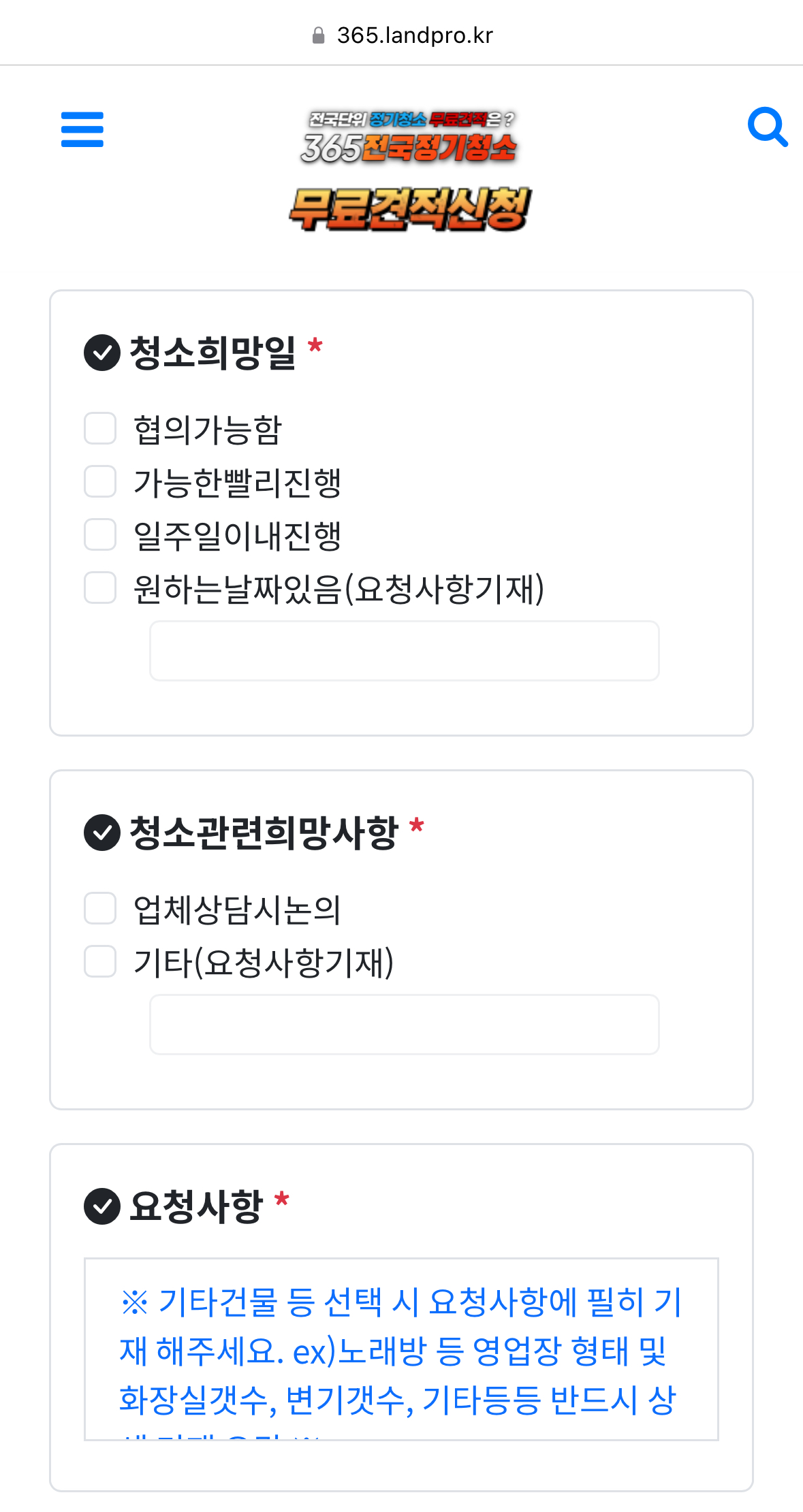Click the check icon beside 청소관련희망사항

tap(102, 832)
